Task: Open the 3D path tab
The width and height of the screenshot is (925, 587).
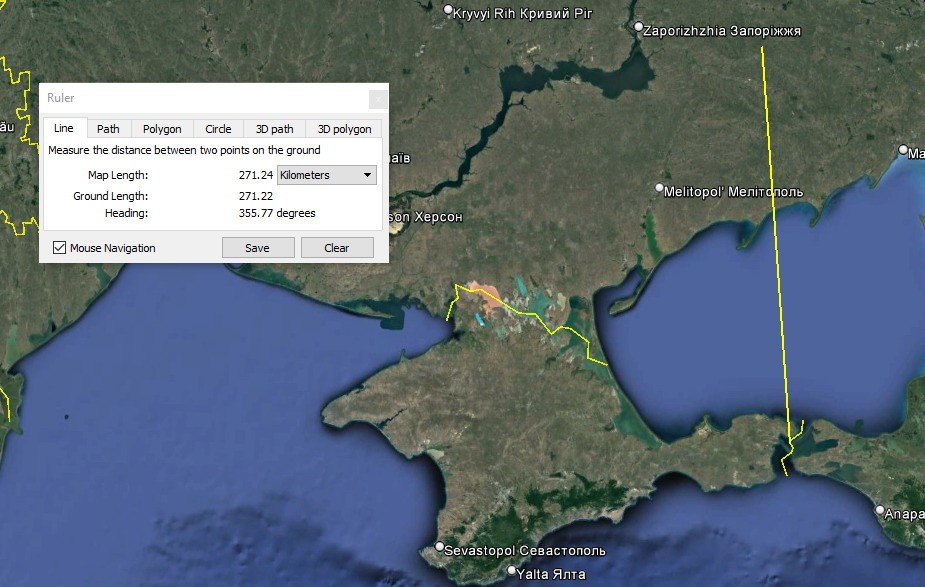Action: coord(274,129)
